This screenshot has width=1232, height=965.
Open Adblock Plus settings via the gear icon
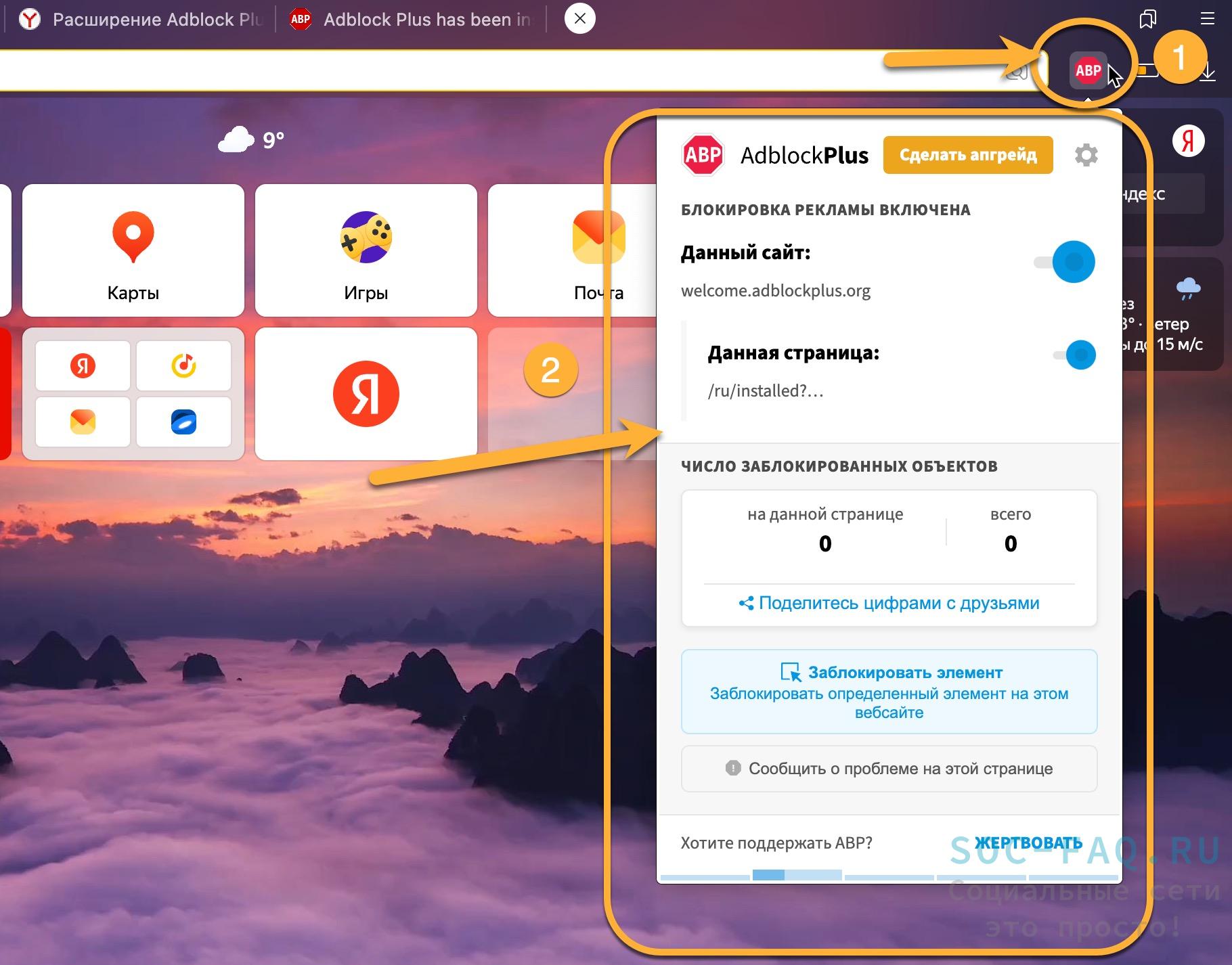[x=1086, y=155]
